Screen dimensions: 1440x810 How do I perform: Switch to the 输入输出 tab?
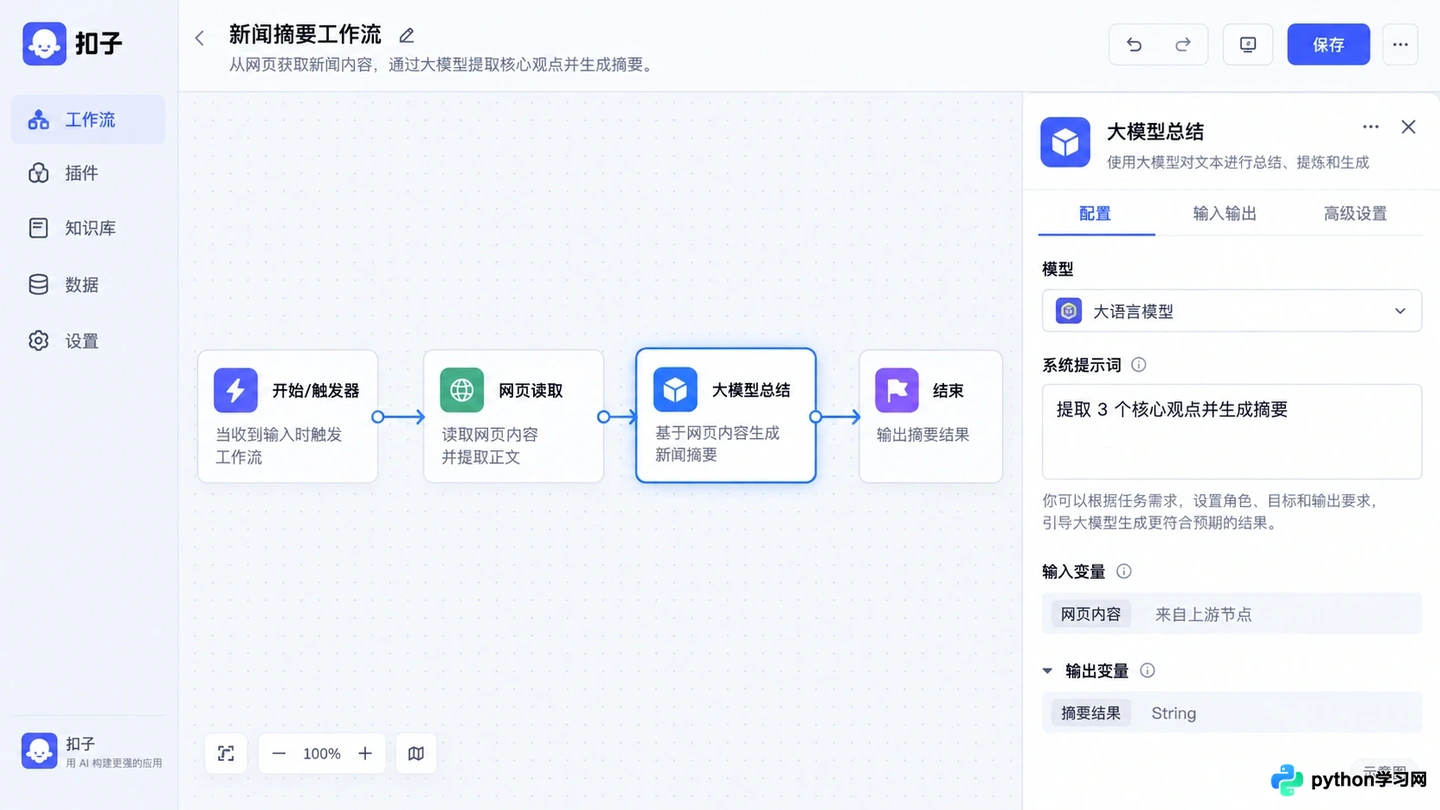click(1225, 213)
